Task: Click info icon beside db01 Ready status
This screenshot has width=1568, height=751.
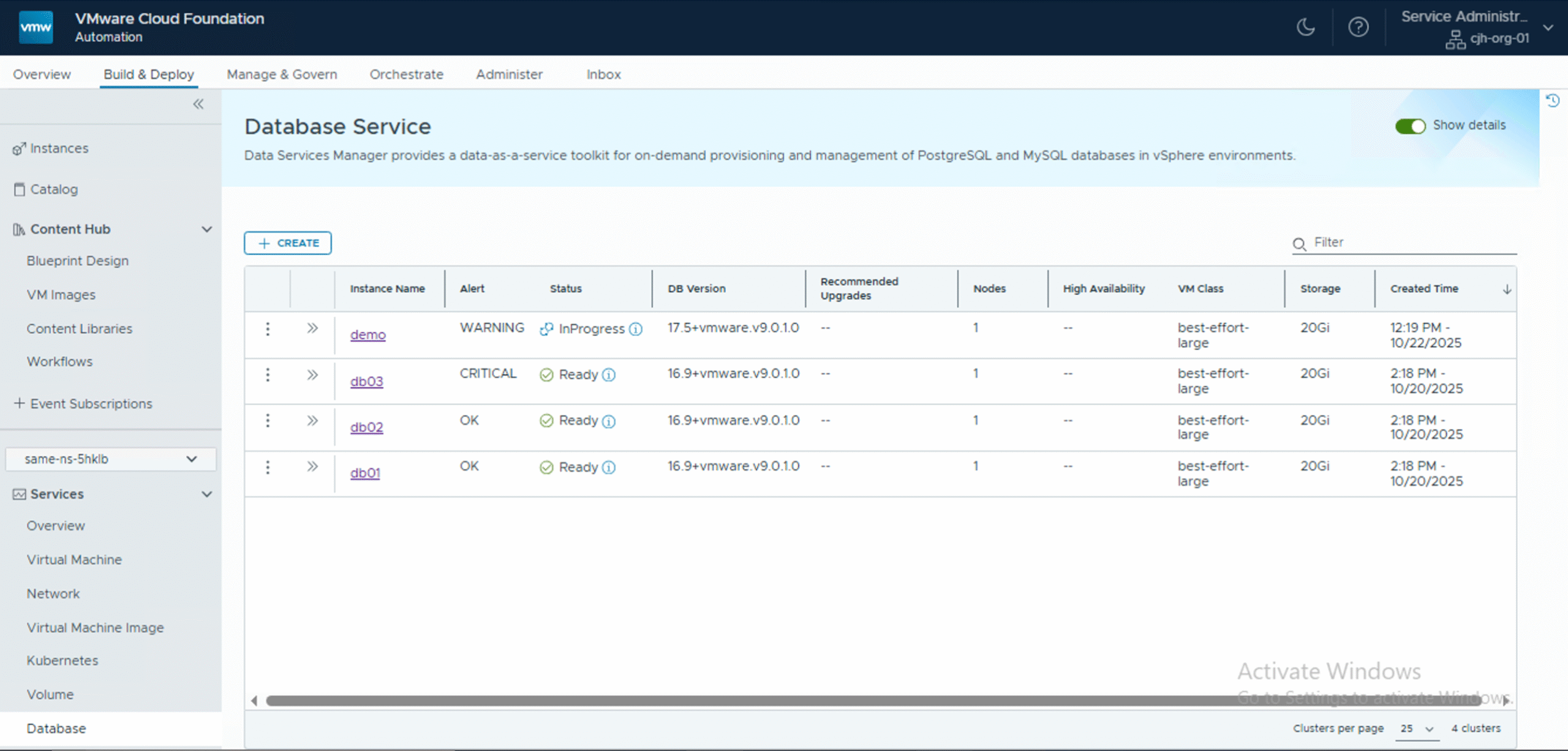Action: point(608,468)
